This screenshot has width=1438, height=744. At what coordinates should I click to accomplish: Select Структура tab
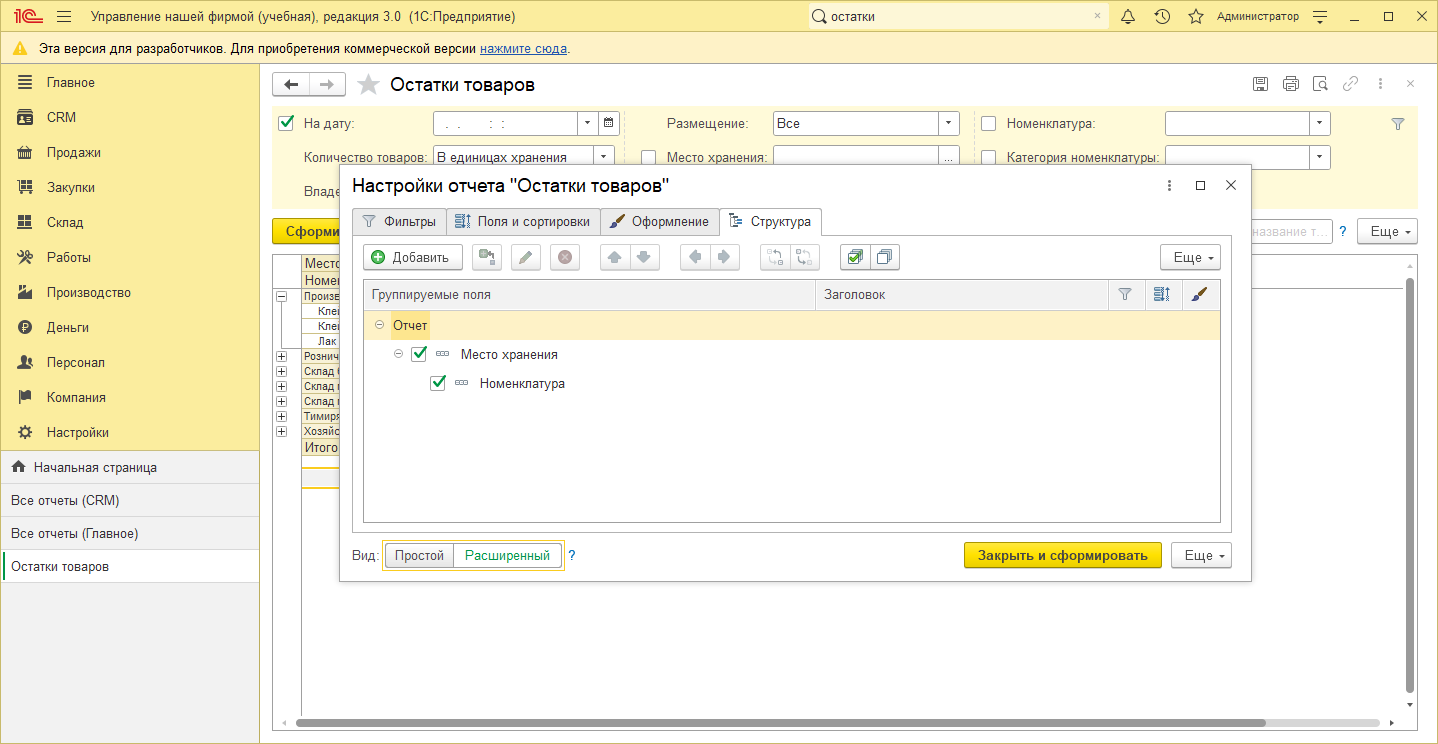coord(770,222)
